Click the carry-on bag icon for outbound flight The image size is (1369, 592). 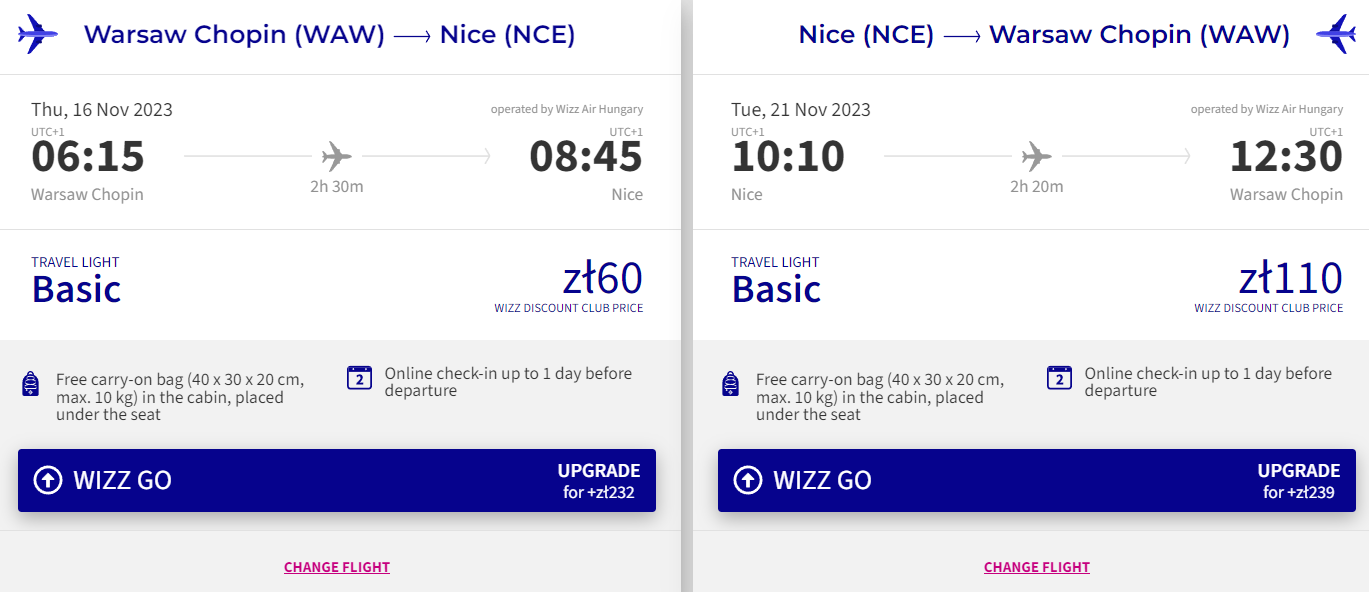coord(31,383)
